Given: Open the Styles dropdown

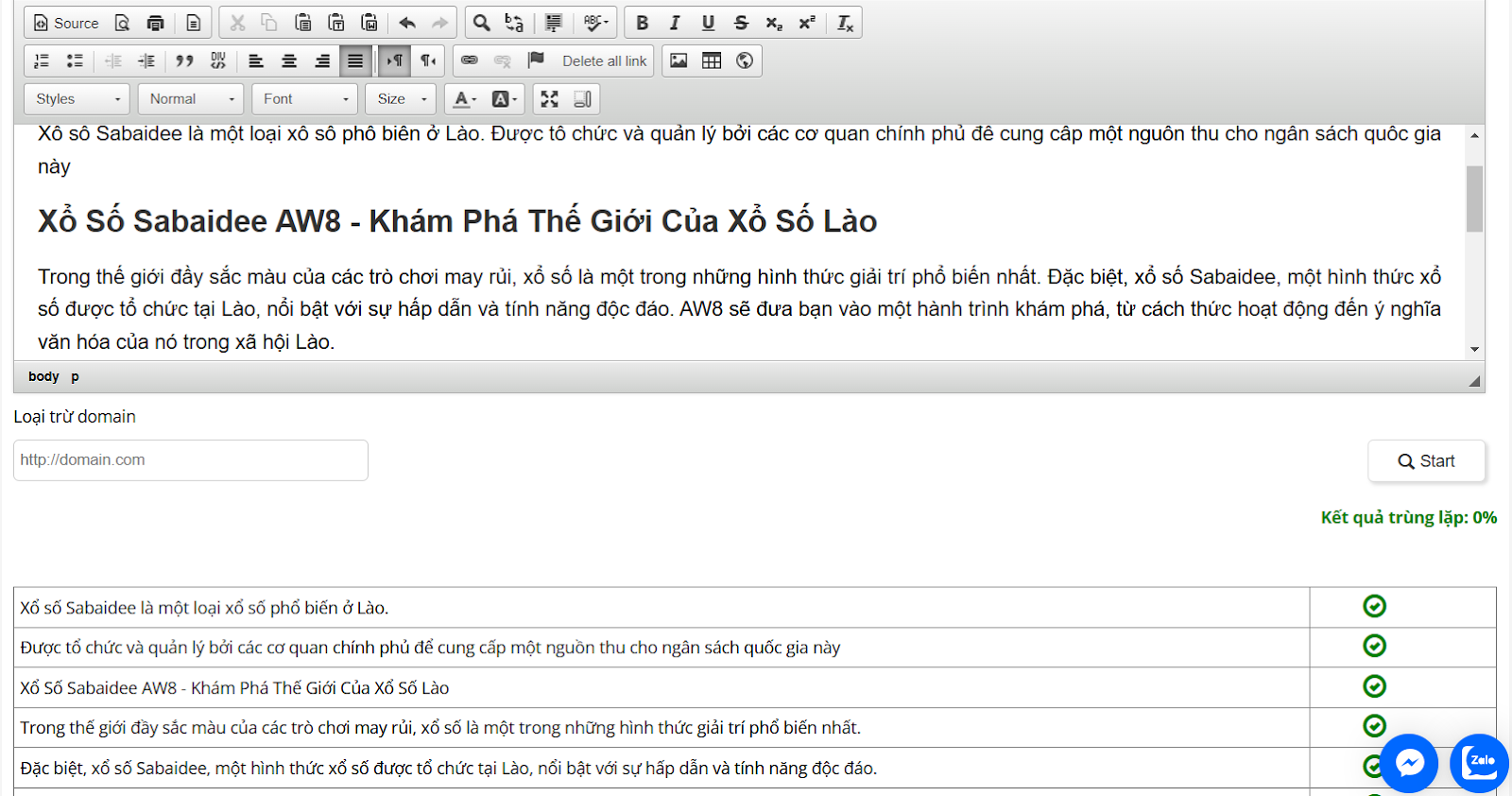Looking at the screenshot, I should click(77, 98).
